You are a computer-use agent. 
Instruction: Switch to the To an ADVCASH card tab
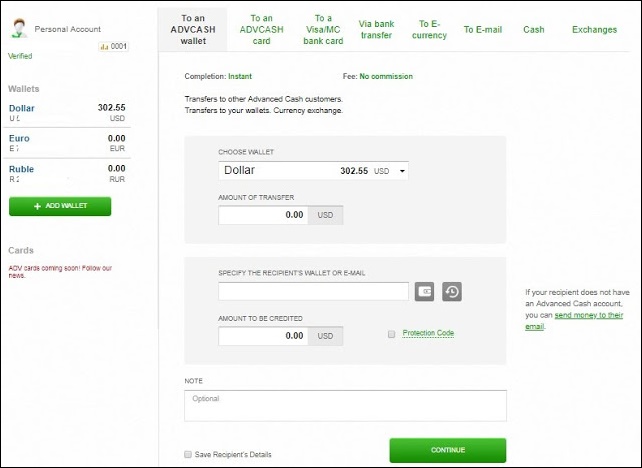(262, 29)
